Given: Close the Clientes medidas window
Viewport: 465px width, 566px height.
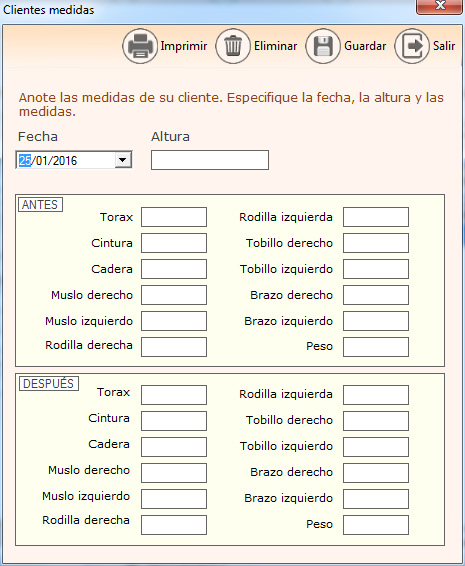Looking at the screenshot, I should pos(440,6).
